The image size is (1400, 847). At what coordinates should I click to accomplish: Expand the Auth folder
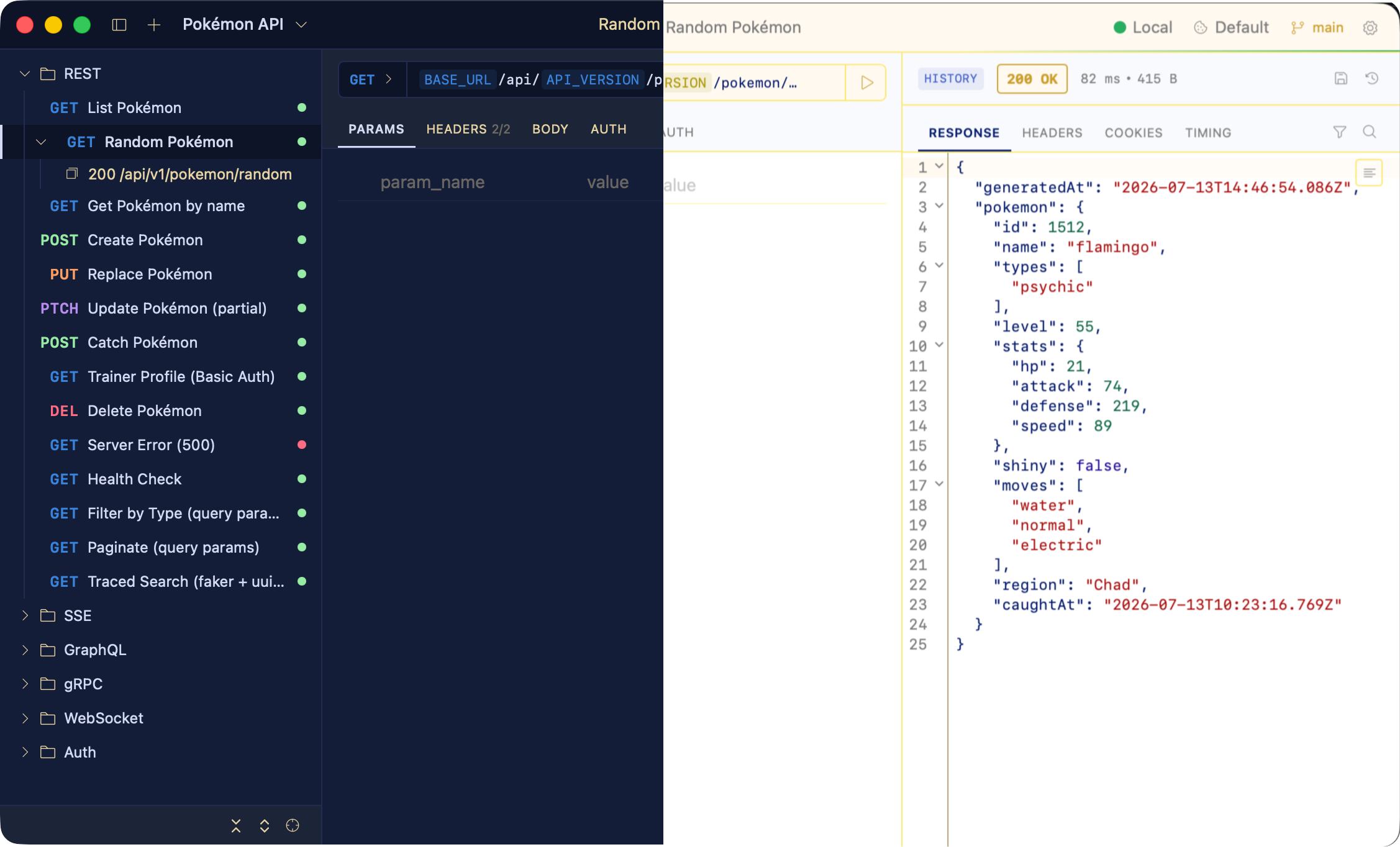25,752
